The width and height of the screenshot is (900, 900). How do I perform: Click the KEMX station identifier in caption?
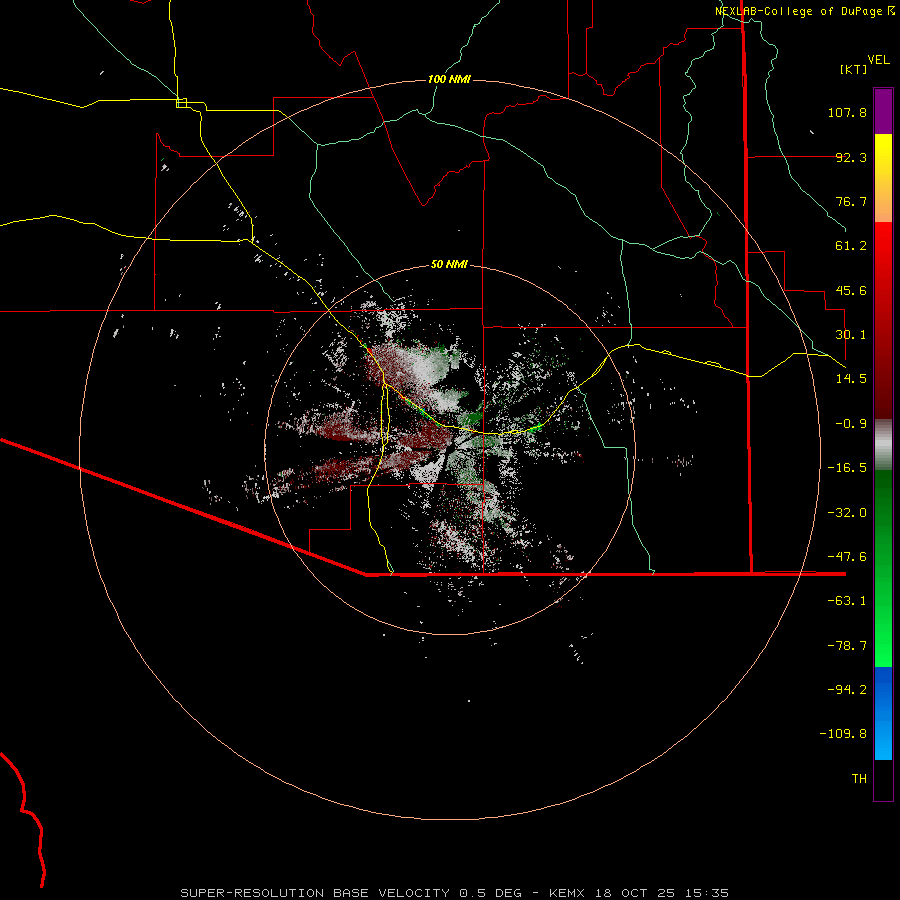point(570,893)
